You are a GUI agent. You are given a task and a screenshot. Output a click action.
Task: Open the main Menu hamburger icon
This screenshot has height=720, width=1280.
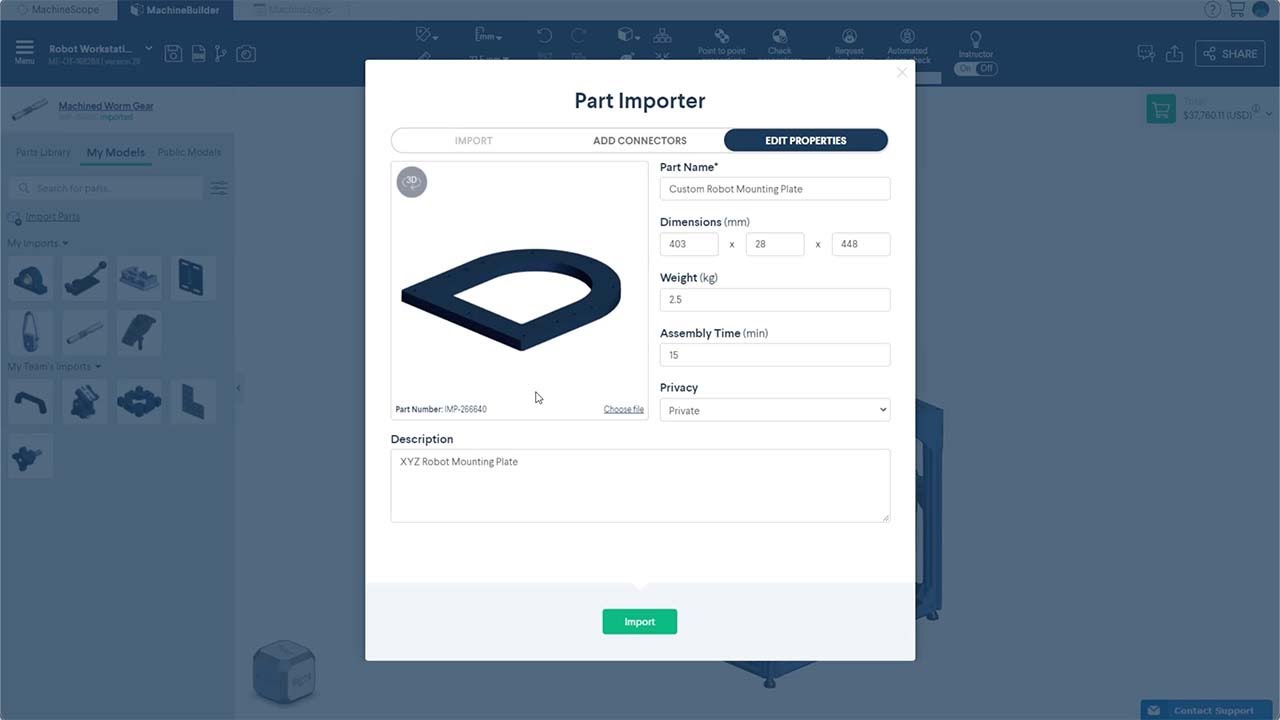(24, 51)
